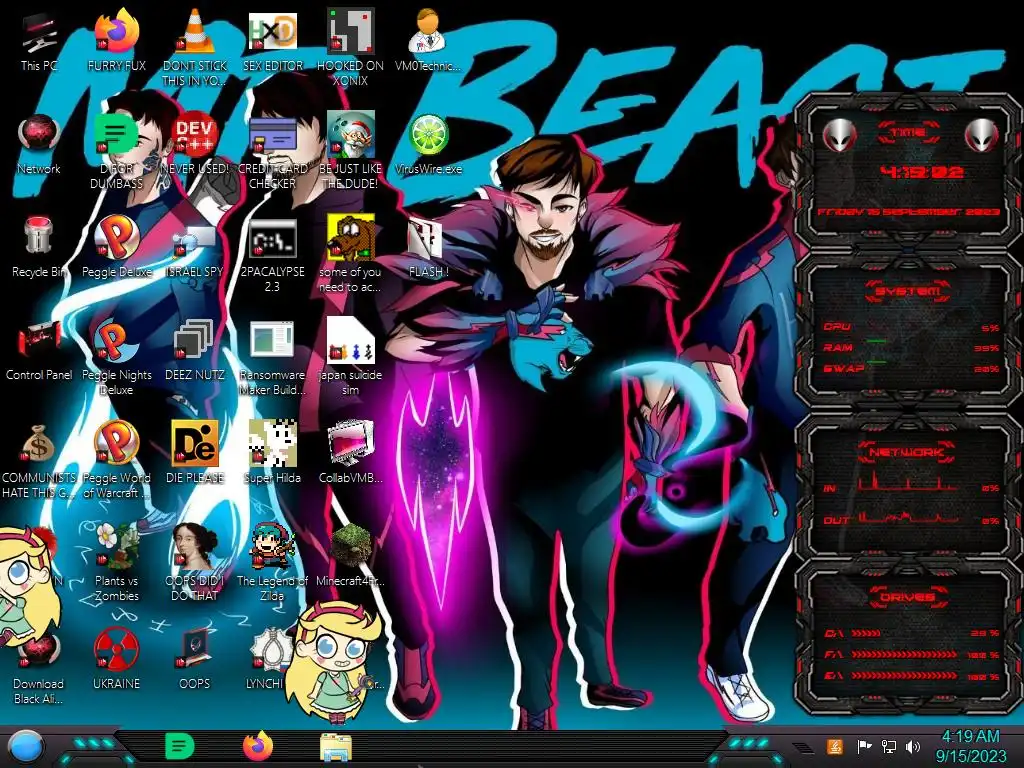Click the taskbar date 9/15/2023
This screenshot has height=768, width=1024.
tap(970, 757)
